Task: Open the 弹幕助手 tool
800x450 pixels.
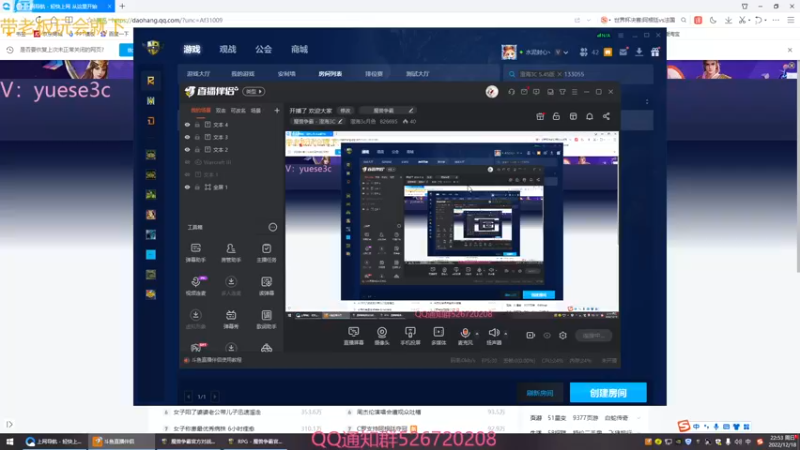Action: [x=195, y=253]
